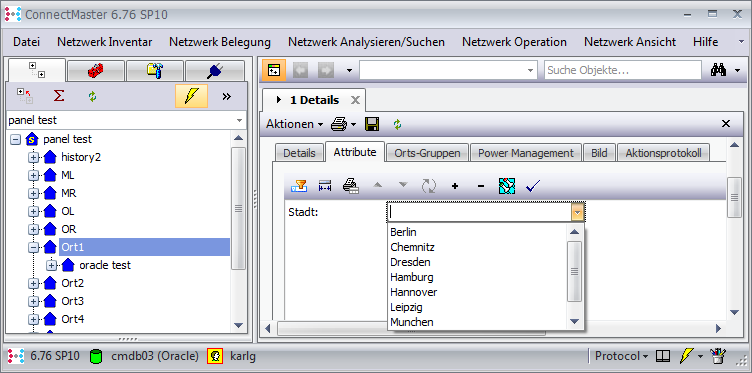Toggle the highlighted lightning bolt button
The width and height of the screenshot is (752, 373).
[x=191, y=96]
